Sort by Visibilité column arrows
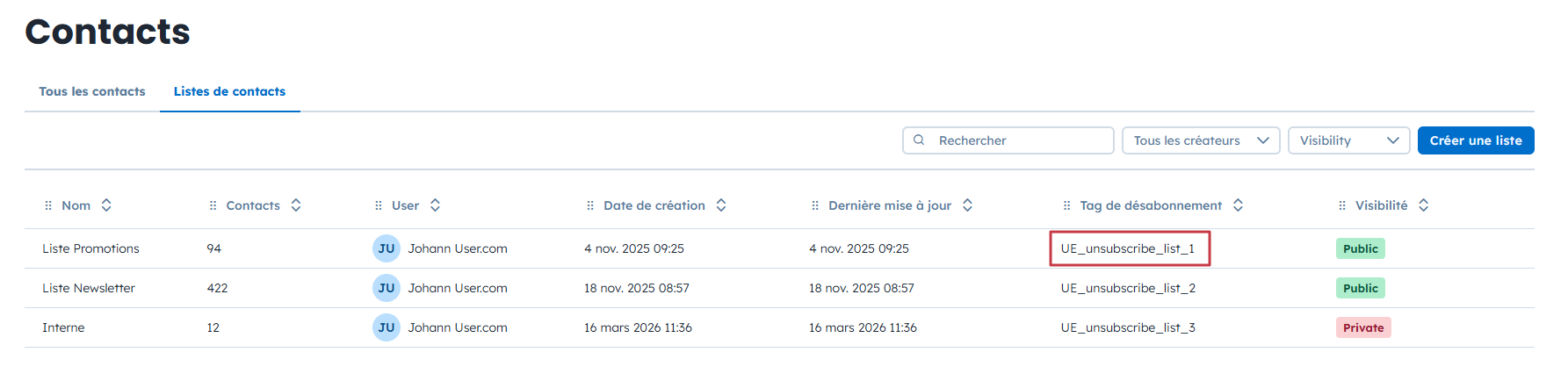Viewport: 1568px width, 388px height. (1423, 205)
